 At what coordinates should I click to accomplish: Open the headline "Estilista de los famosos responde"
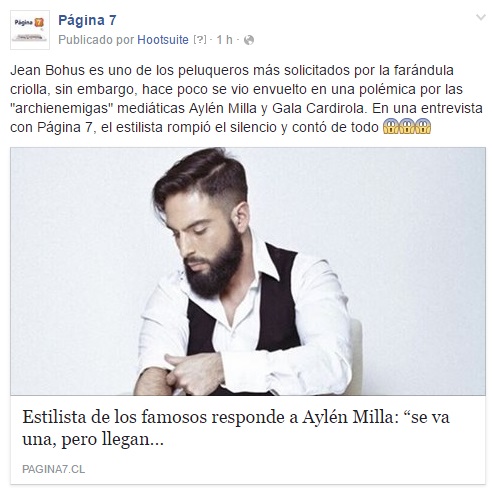click(160, 417)
